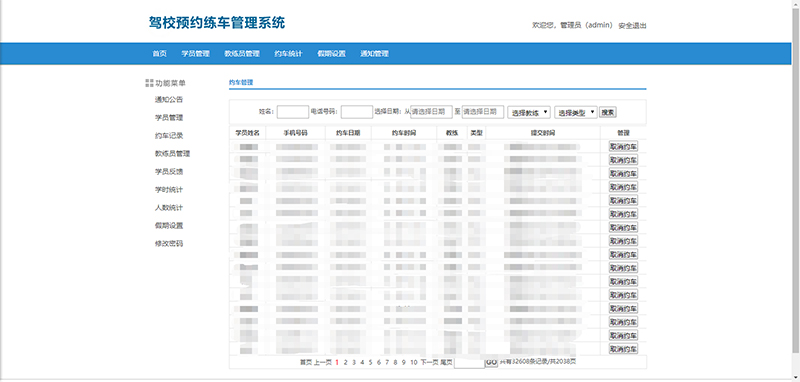Go to page 2 in pagination
800x382 pixels.
(345, 362)
